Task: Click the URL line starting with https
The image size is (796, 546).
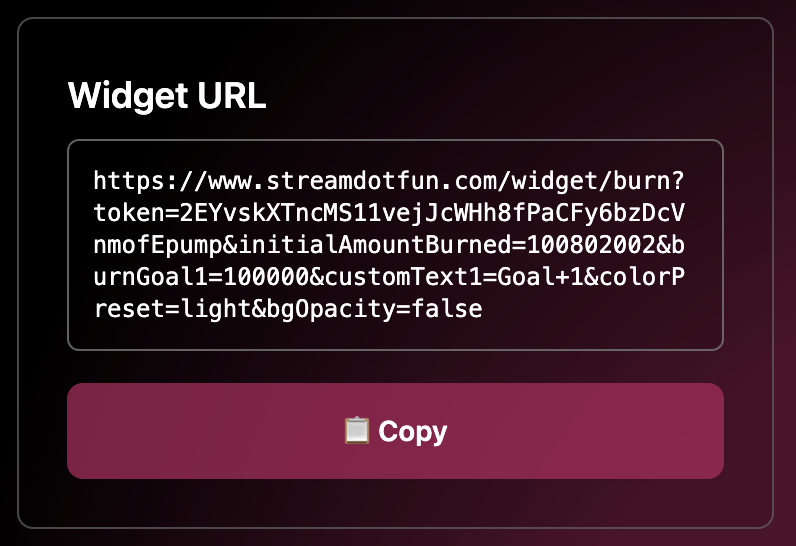Action: click(388, 181)
